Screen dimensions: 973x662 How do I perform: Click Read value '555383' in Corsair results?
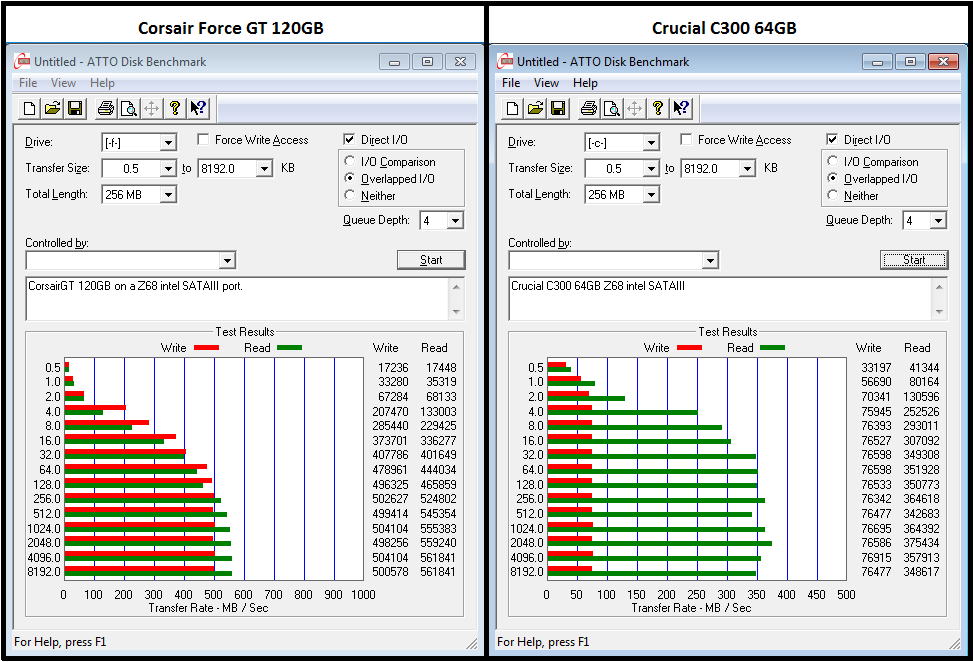point(438,529)
